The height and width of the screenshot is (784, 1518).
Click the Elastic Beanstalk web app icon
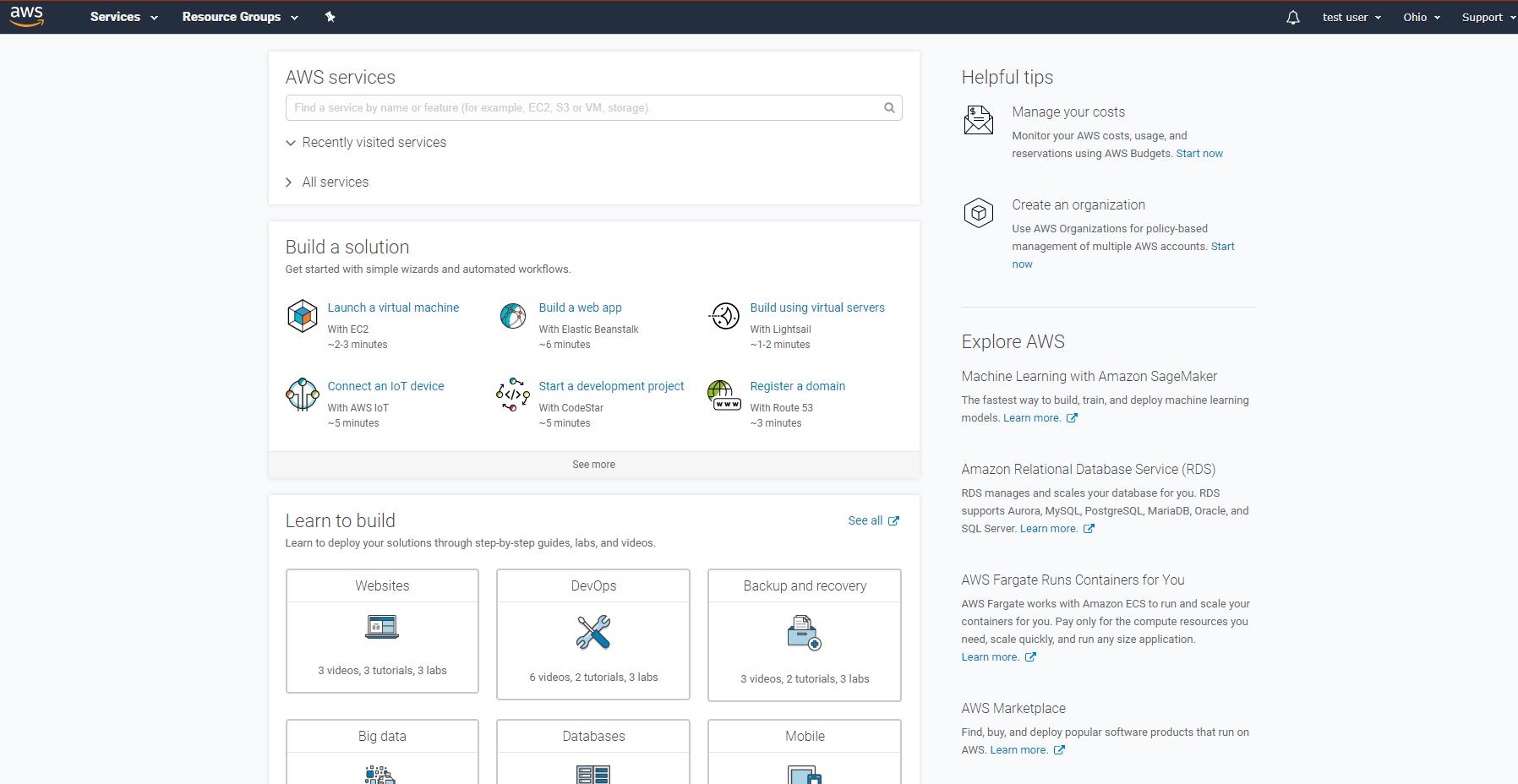513,316
